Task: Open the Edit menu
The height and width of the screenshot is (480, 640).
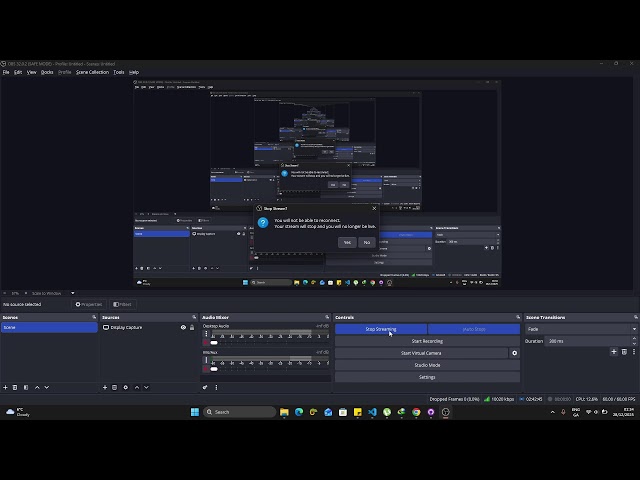Action: tap(18, 72)
